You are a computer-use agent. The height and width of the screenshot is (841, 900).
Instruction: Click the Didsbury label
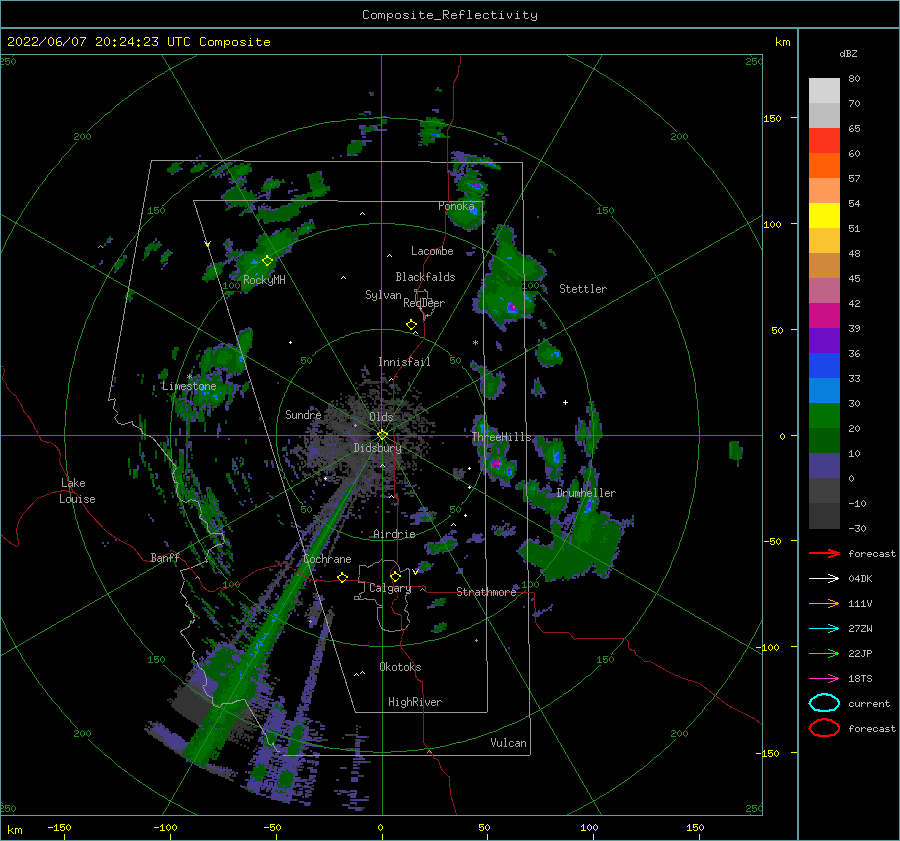tap(378, 448)
